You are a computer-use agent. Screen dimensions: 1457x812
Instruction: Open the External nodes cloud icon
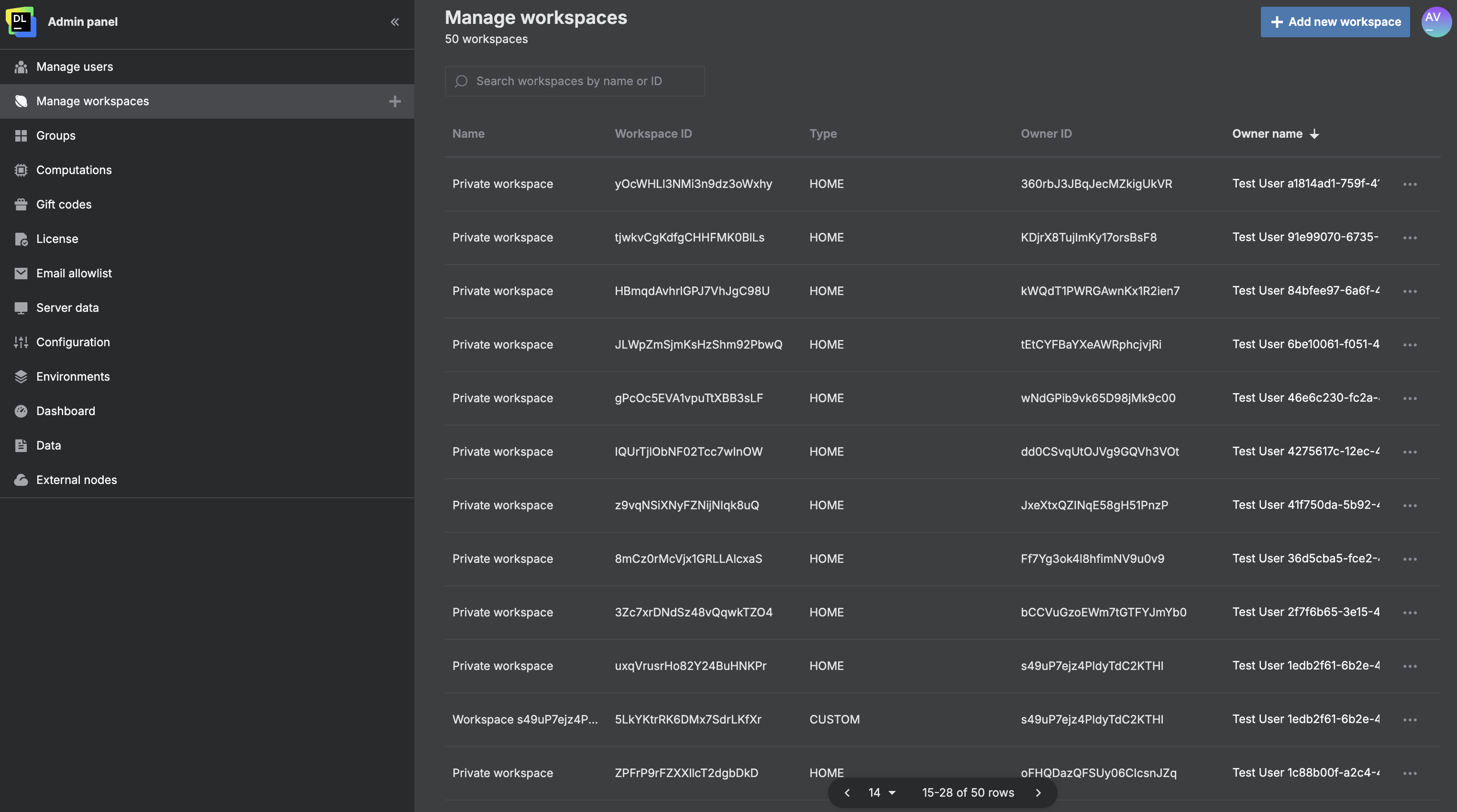[x=21, y=480]
